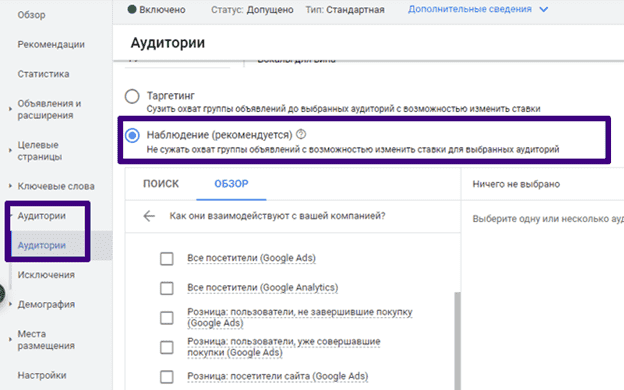This screenshot has height=390, width=624.
Task: Open Статистика in the sidebar
Action: (43, 74)
